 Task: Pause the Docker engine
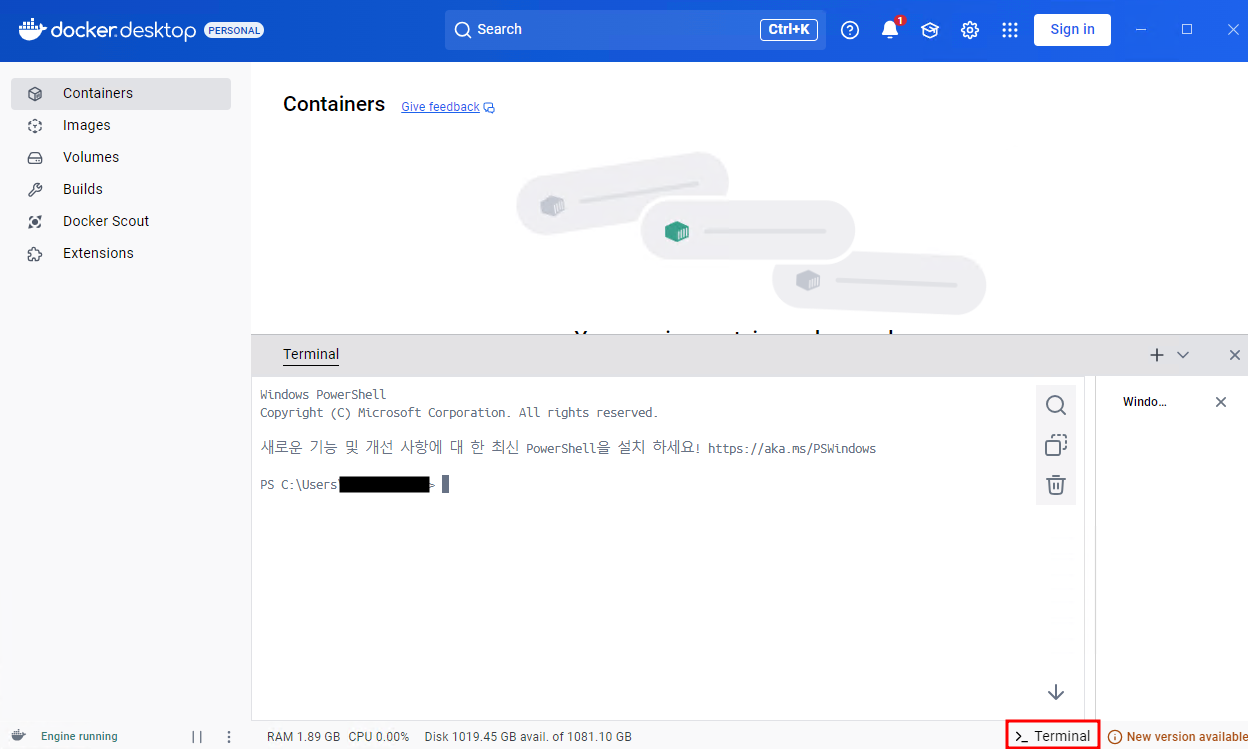click(197, 737)
